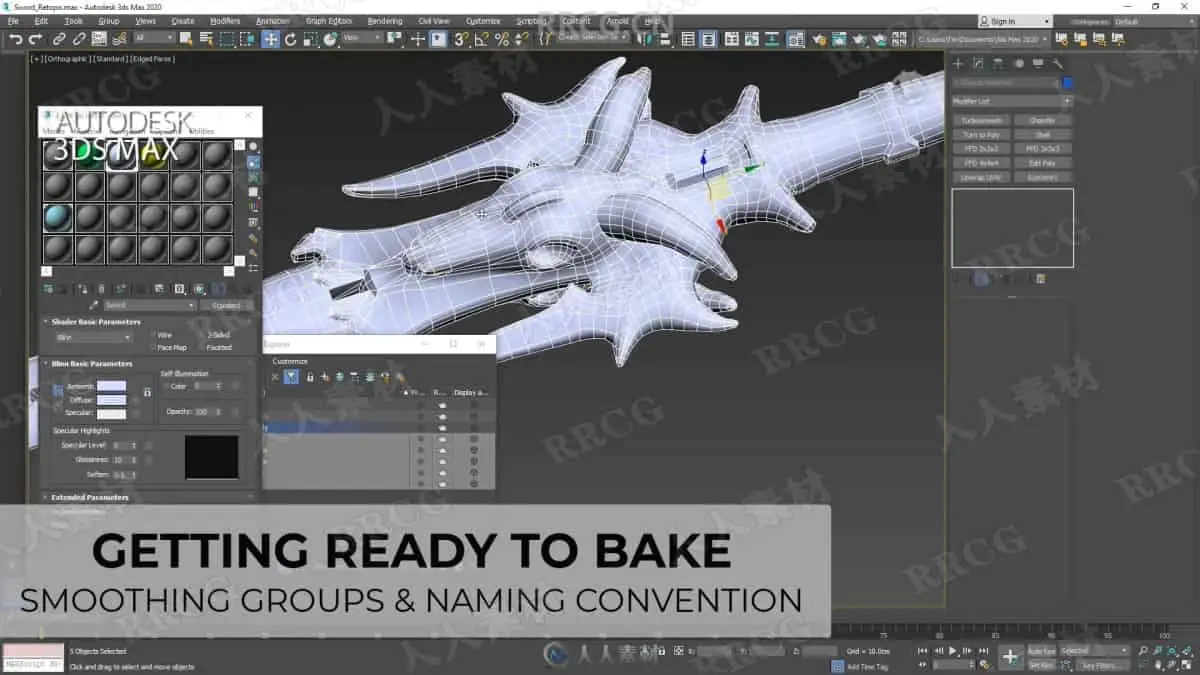Click the Diffuse color swatch

pyautogui.click(x=112, y=400)
